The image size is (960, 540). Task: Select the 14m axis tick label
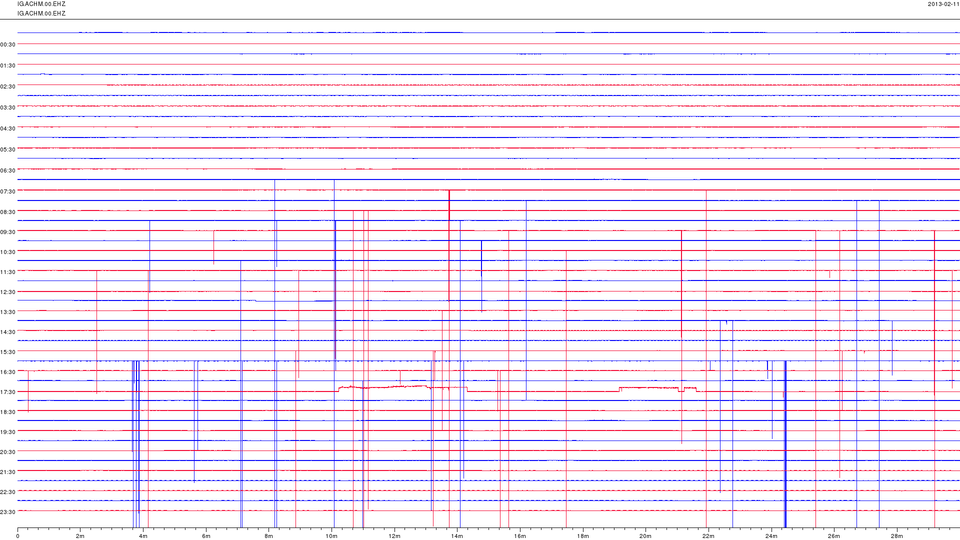[x=457, y=536]
